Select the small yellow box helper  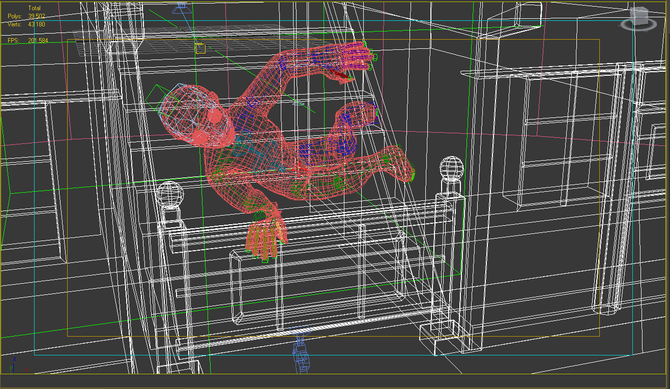(x=200, y=48)
